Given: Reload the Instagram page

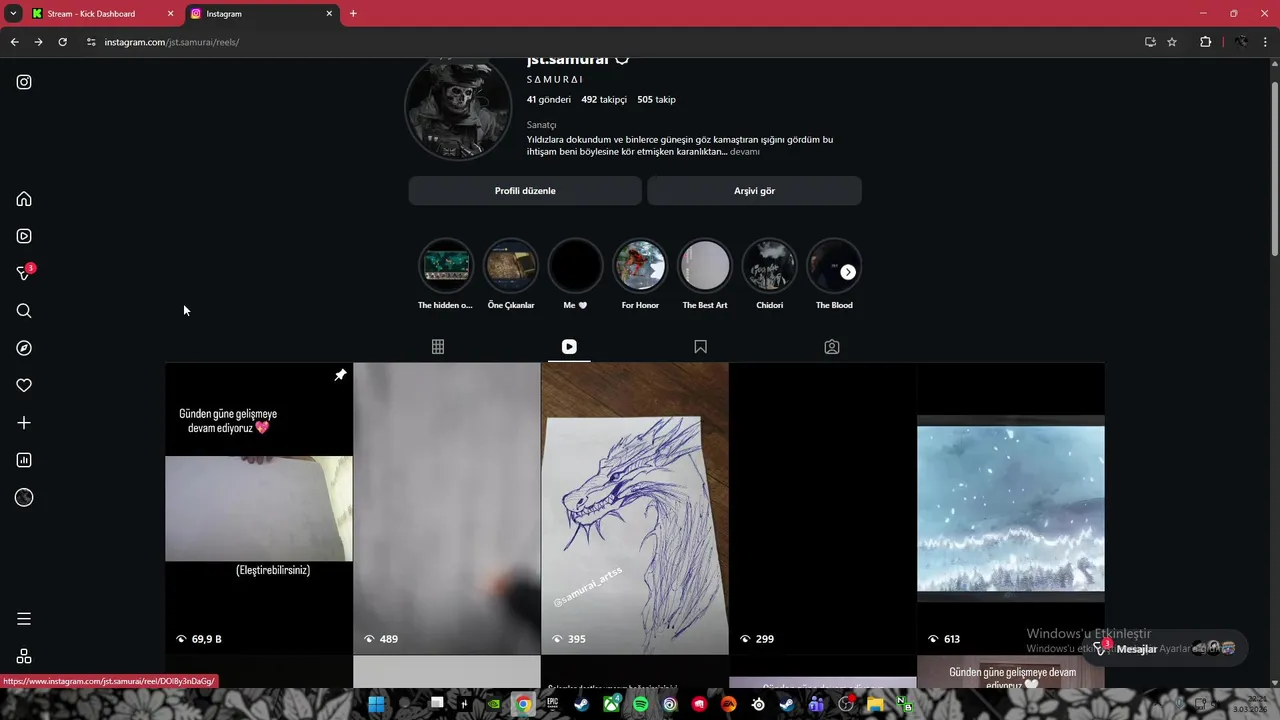Looking at the screenshot, I should click(62, 42).
